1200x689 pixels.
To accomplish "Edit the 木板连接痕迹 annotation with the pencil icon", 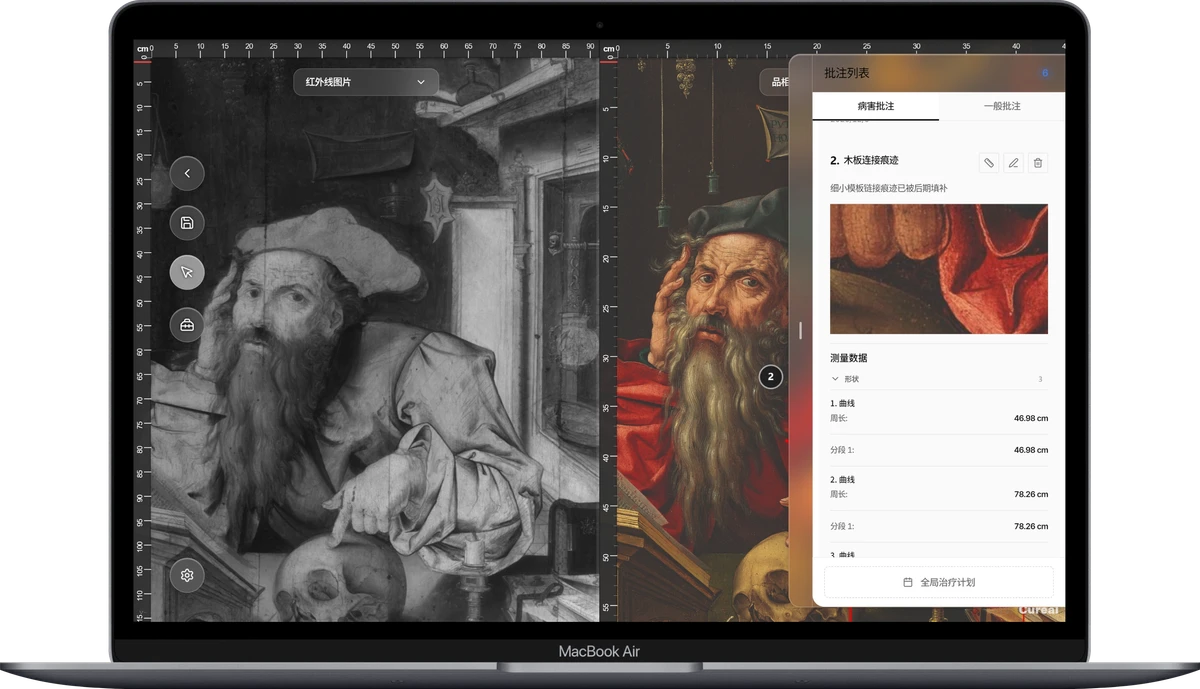I will tap(1013, 162).
